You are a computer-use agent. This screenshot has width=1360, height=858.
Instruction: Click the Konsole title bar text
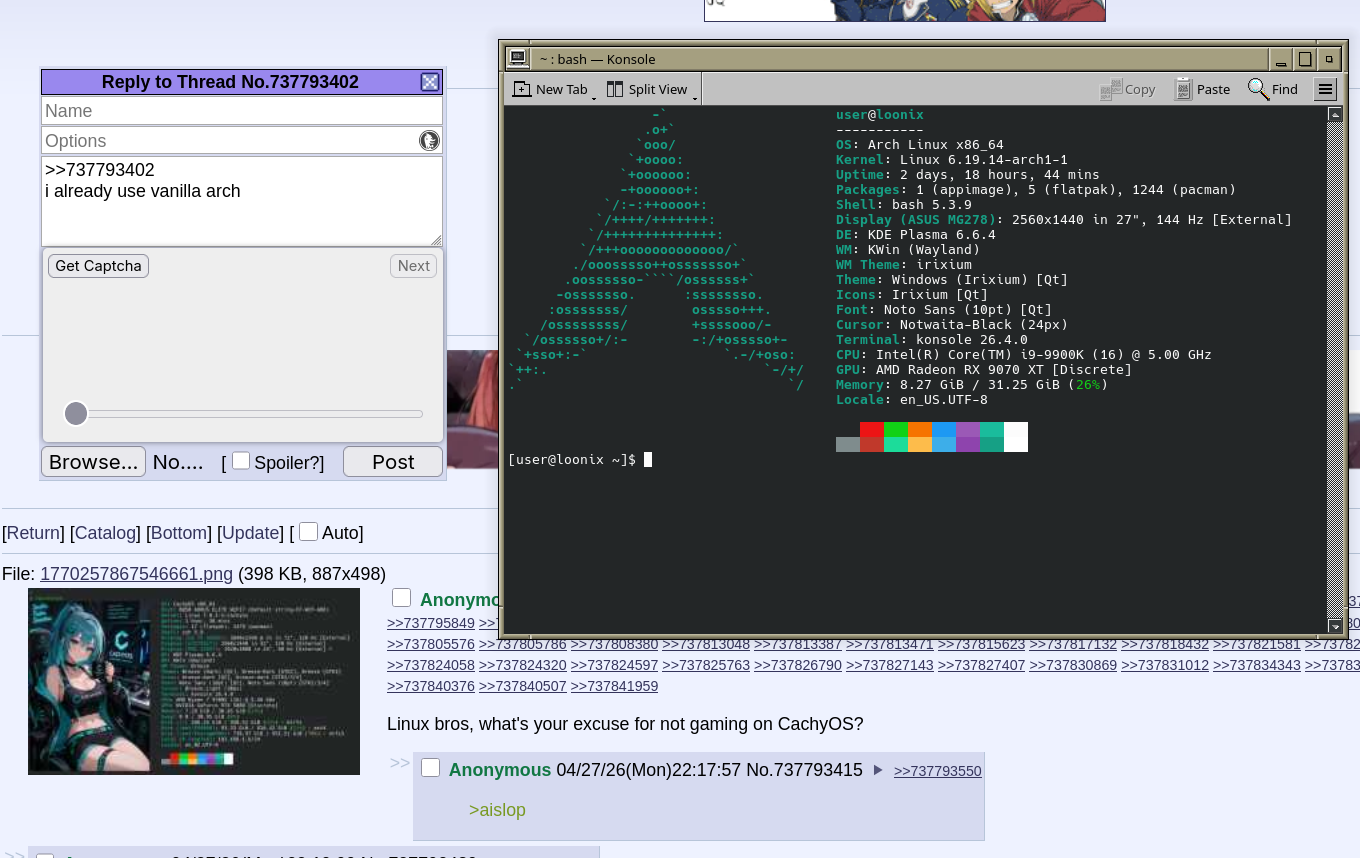(598, 59)
